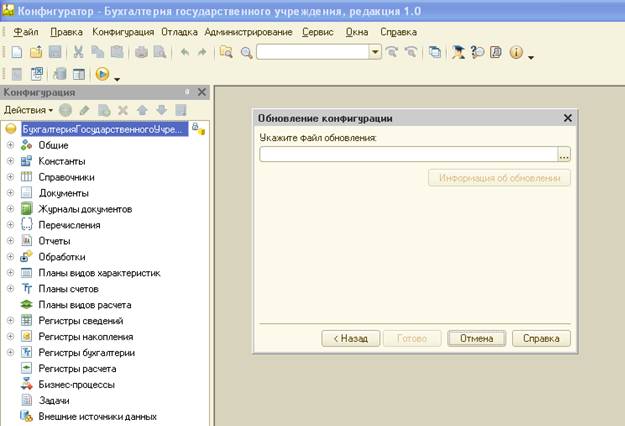
Task: Click the New document toolbar icon
Action: [17, 52]
